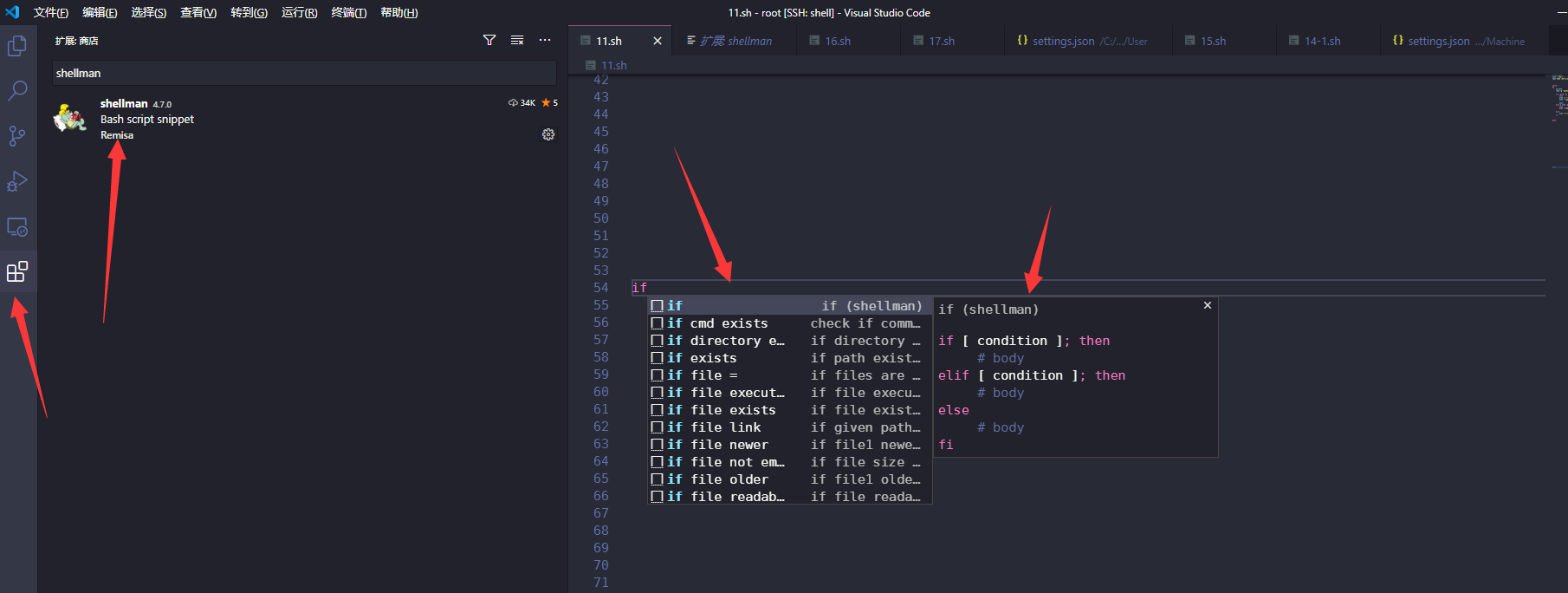This screenshot has height=593, width=1568.
Task: Open the 终端(T) menu
Action: tap(349, 12)
